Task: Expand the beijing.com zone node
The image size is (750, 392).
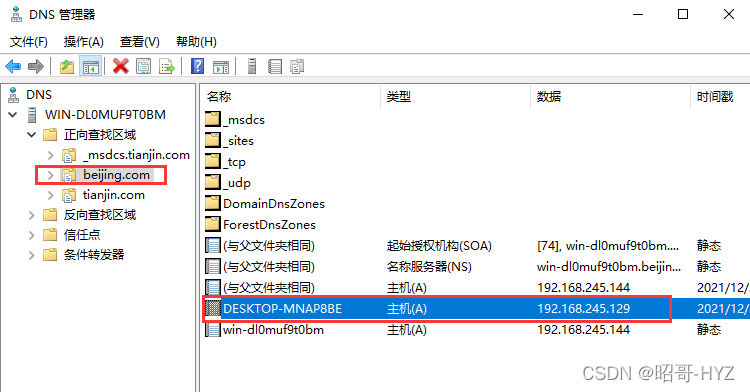Action: 50,175
